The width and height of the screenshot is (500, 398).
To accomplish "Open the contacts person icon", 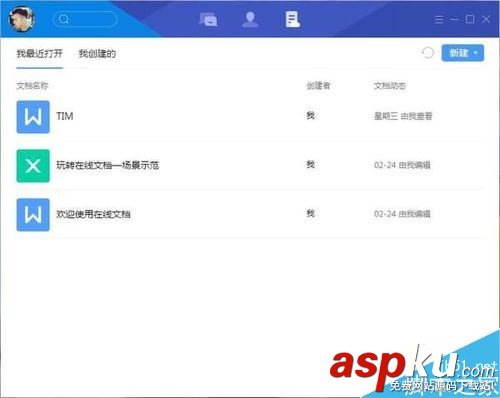I will tap(250, 19).
